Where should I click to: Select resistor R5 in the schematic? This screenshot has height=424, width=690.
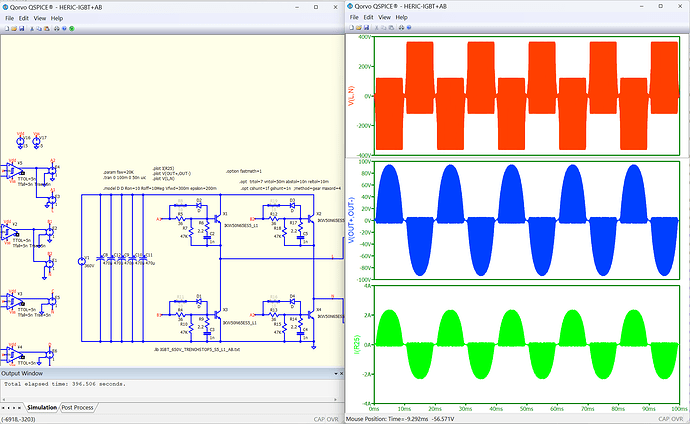[x=180, y=218]
